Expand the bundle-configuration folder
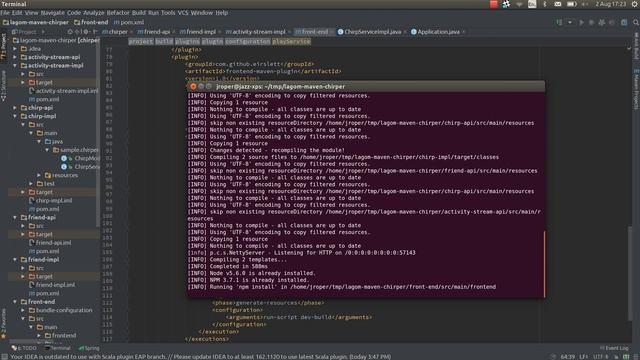 (x=23, y=310)
